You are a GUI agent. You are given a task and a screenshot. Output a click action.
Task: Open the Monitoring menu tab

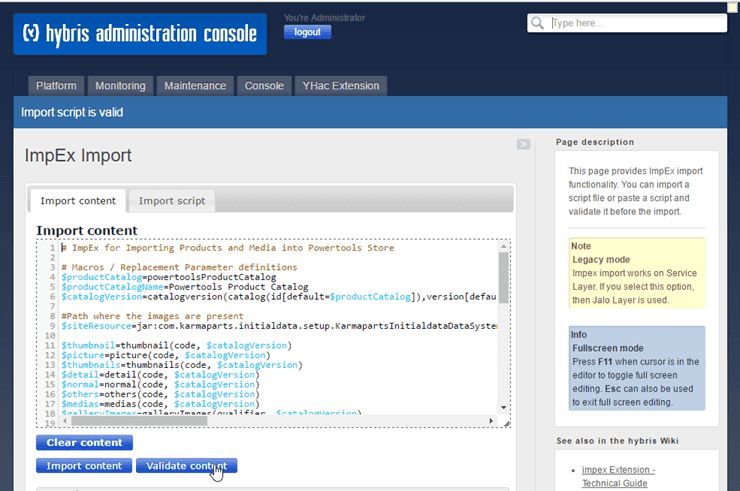pos(120,86)
